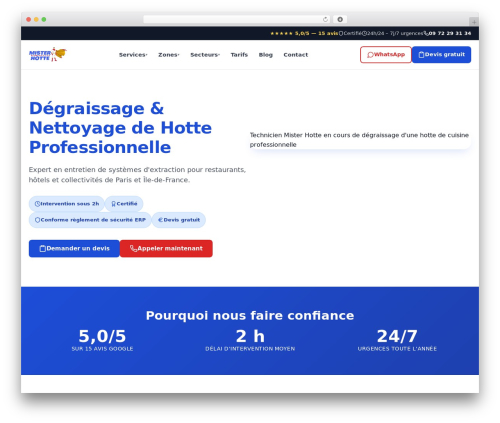Screen dimensions: 500x423
Task: Click Demander un devis button
Action: (74, 249)
